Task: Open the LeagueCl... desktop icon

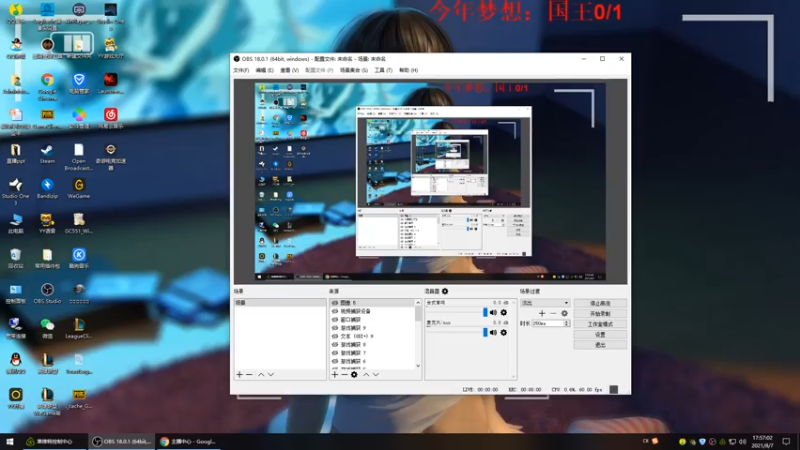Action: pyautogui.click(x=79, y=328)
